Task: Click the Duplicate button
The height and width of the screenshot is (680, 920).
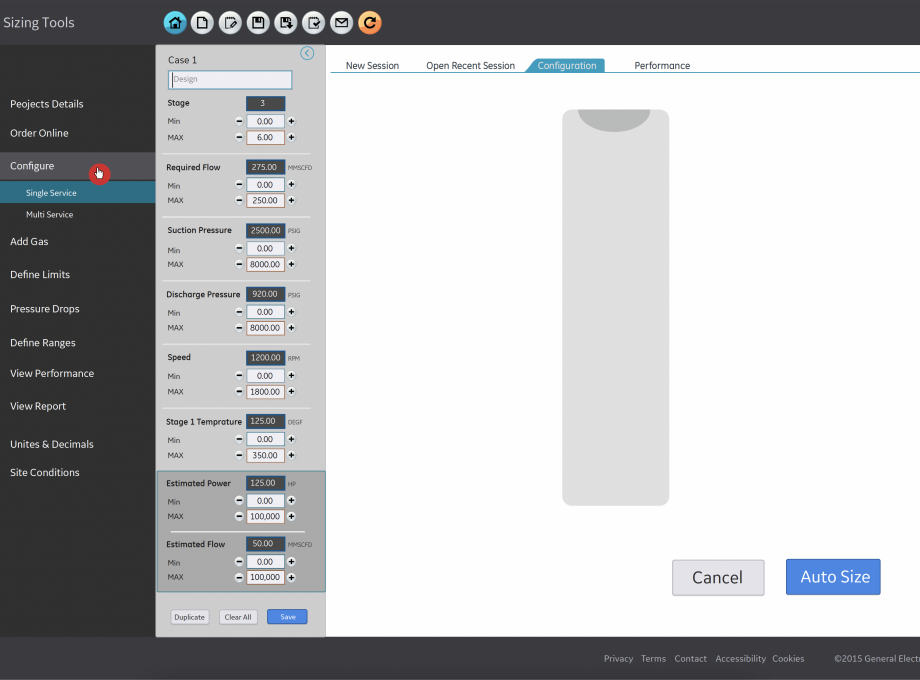Action: (189, 617)
